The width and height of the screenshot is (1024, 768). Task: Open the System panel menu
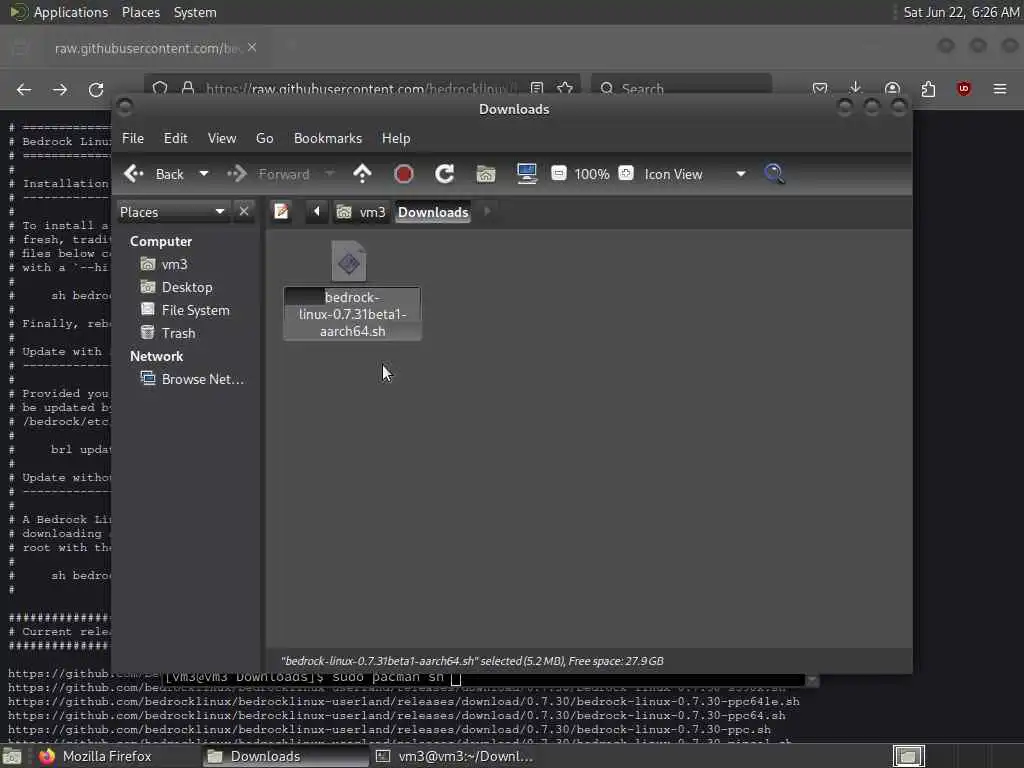point(195,12)
